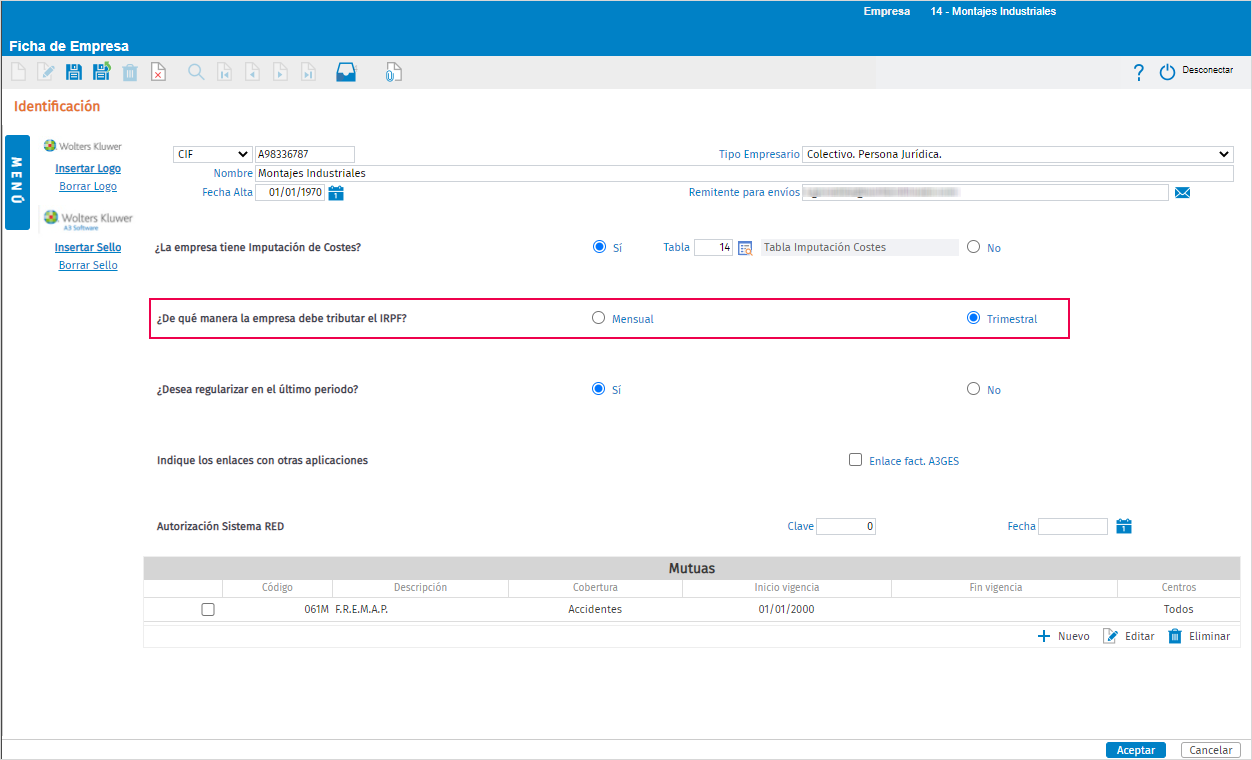The height and width of the screenshot is (760, 1252).
Task: Open the CIF document type dropdown
Action: pos(213,154)
